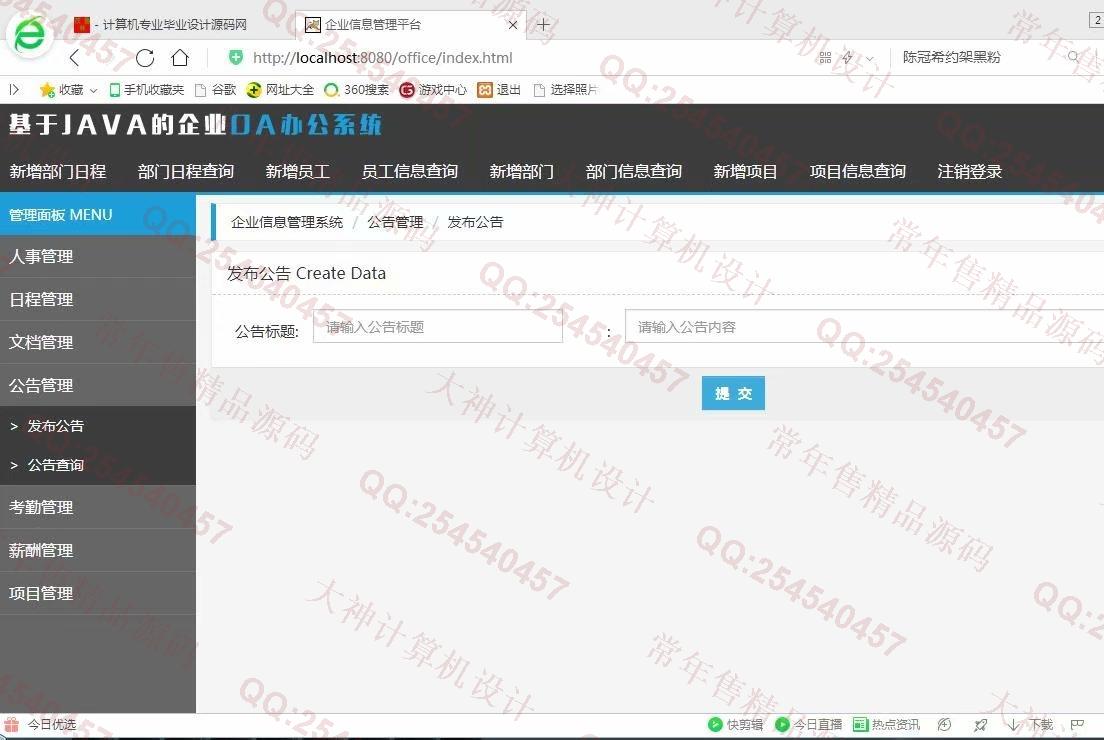This screenshot has height=740, width=1104.
Task: Click the 管理面板 MENU header
Action: (98, 215)
